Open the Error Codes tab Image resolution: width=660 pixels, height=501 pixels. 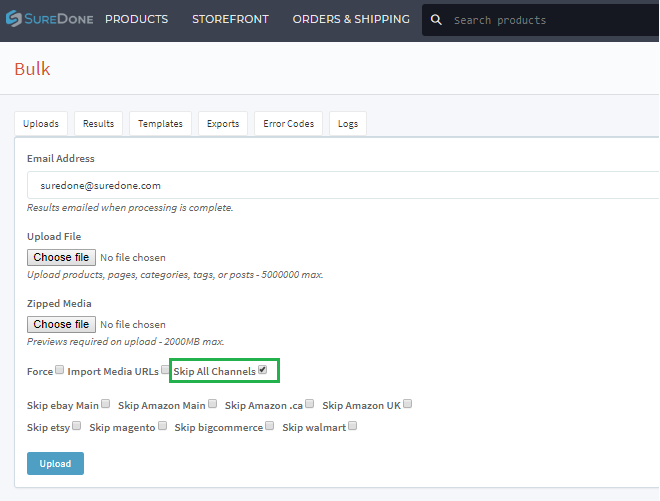point(289,124)
